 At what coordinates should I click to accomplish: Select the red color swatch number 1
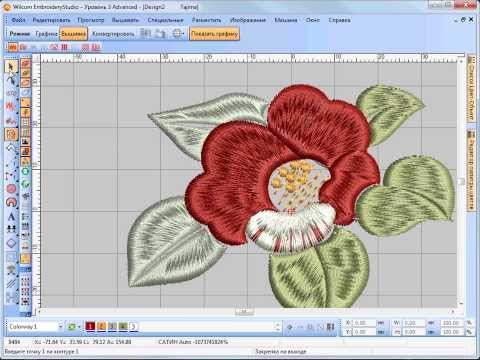click(x=90, y=326)
